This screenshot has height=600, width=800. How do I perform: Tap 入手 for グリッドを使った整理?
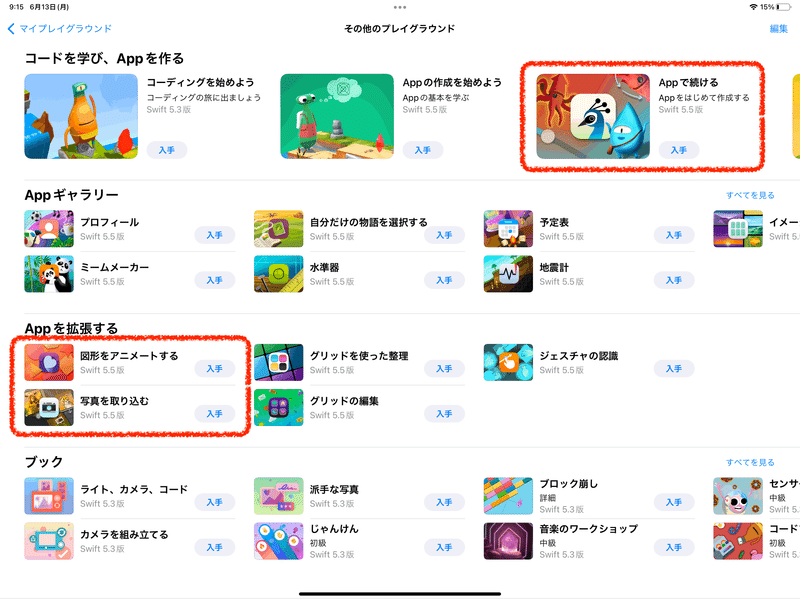tap(444, 368)
